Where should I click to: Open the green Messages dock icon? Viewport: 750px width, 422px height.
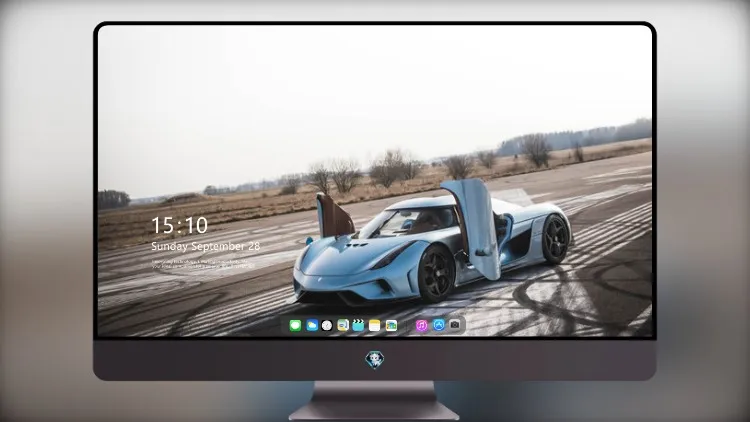pos(295,325)
